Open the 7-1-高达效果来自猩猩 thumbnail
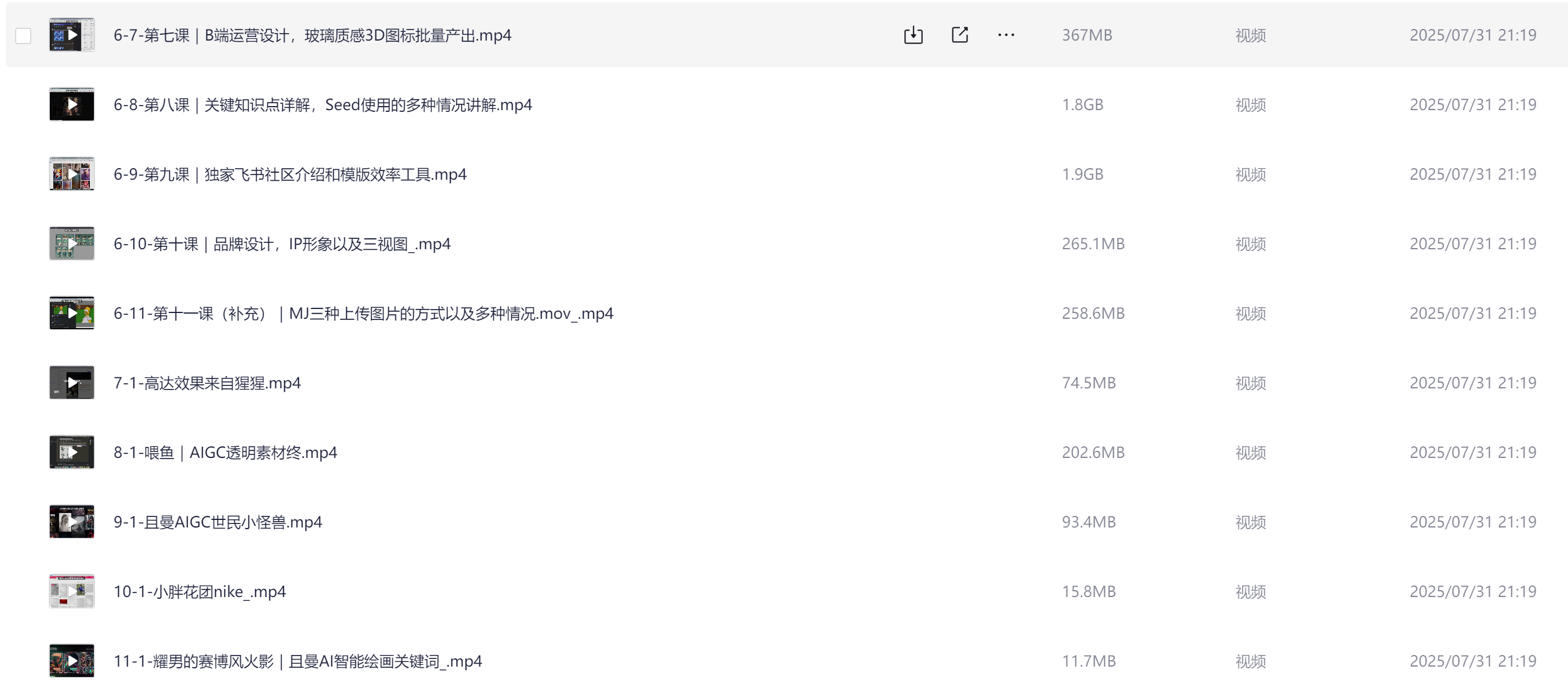Image resolution: width=1568 pixels, height=695 pixels. [x=72, y=383]
